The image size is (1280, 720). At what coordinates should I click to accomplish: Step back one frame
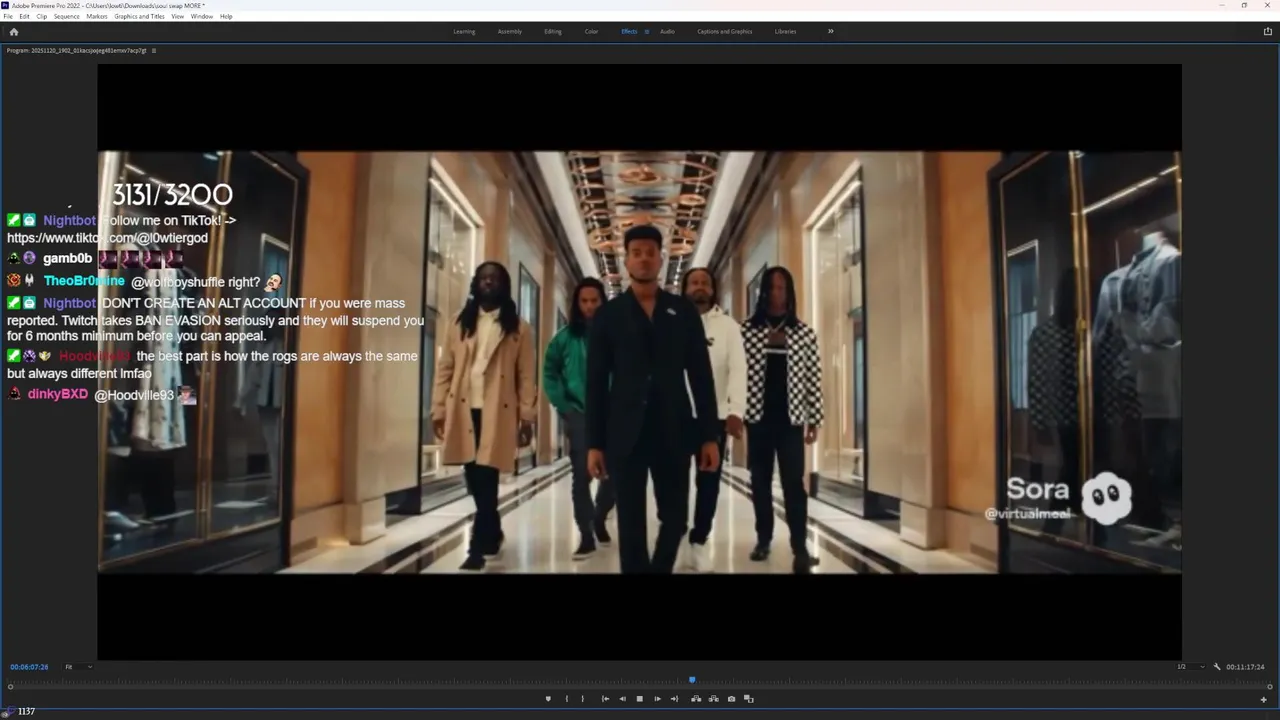pos(622,699)
